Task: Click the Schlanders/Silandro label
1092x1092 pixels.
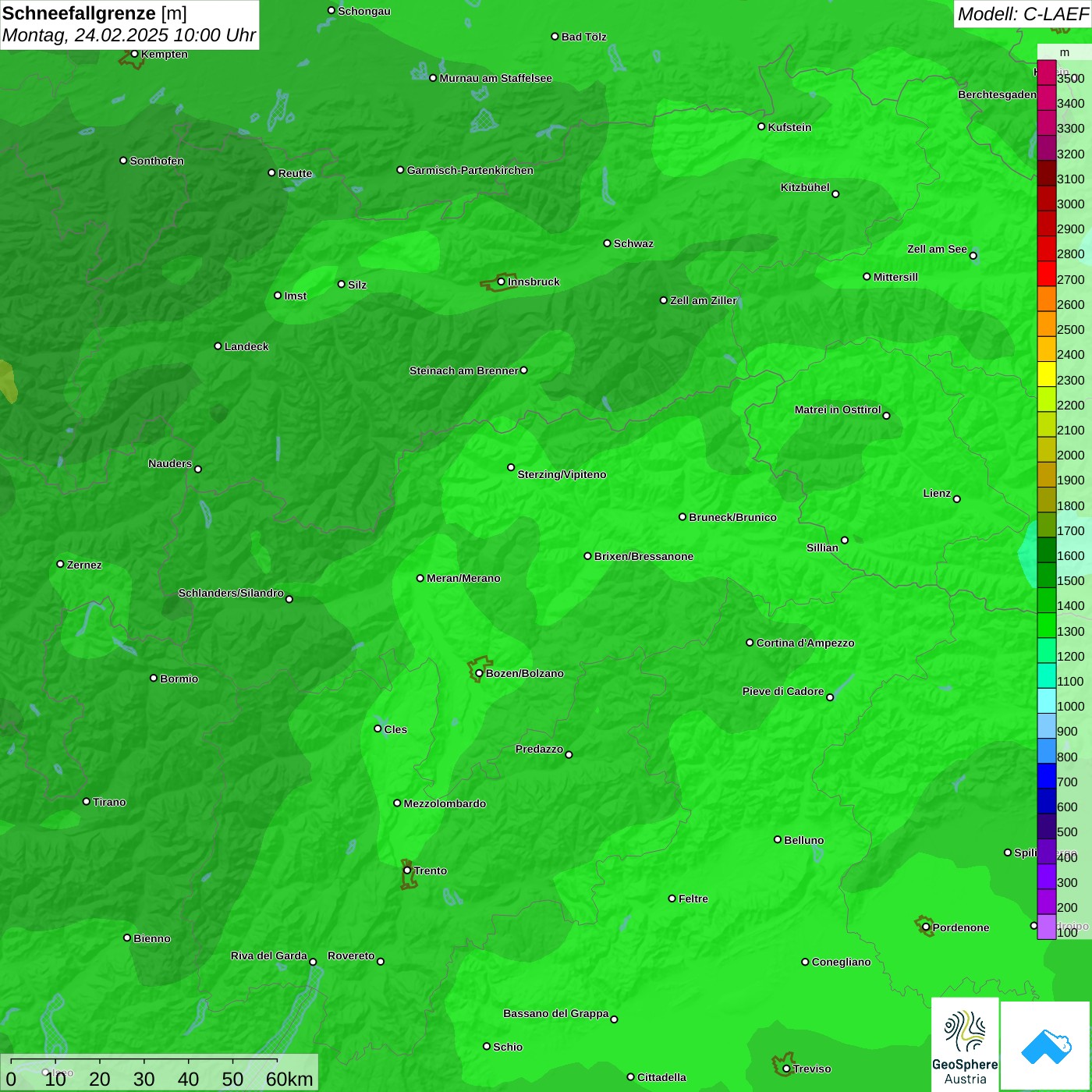Action: tap(231, 593)
